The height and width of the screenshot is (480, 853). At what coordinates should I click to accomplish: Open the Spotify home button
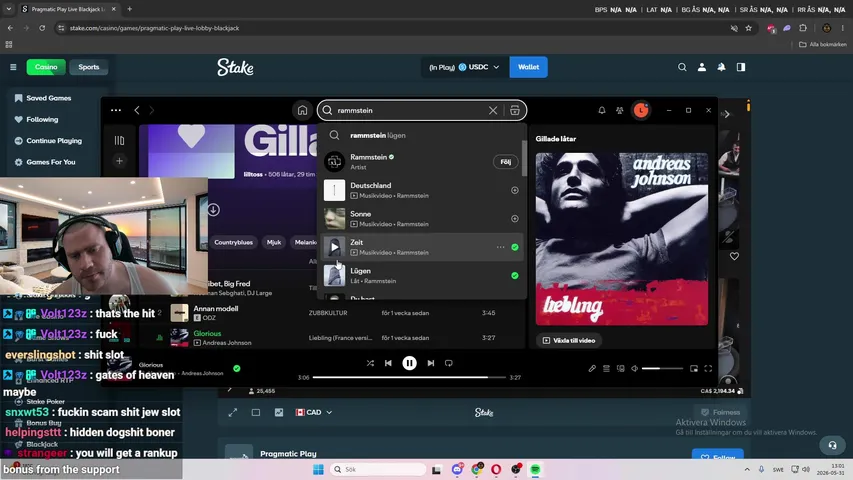pos(302,110)
